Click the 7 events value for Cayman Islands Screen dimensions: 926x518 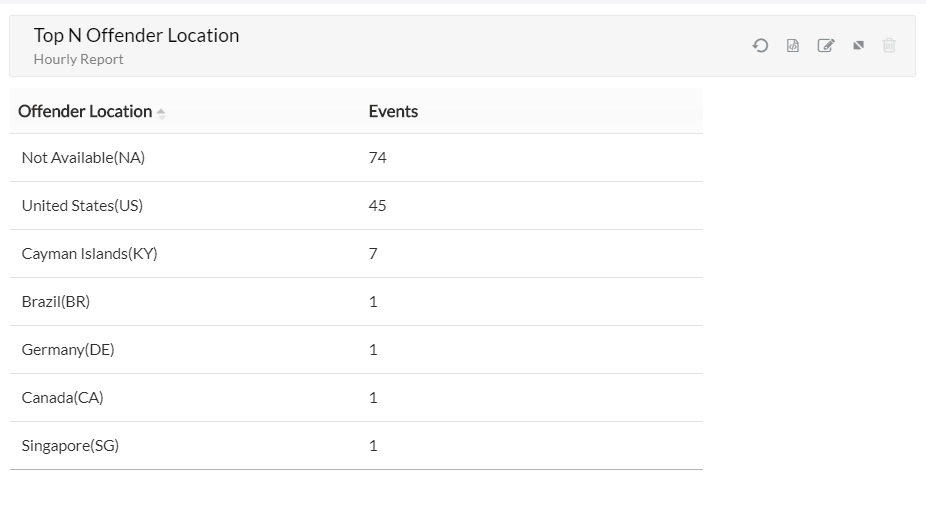click(373, 254)
